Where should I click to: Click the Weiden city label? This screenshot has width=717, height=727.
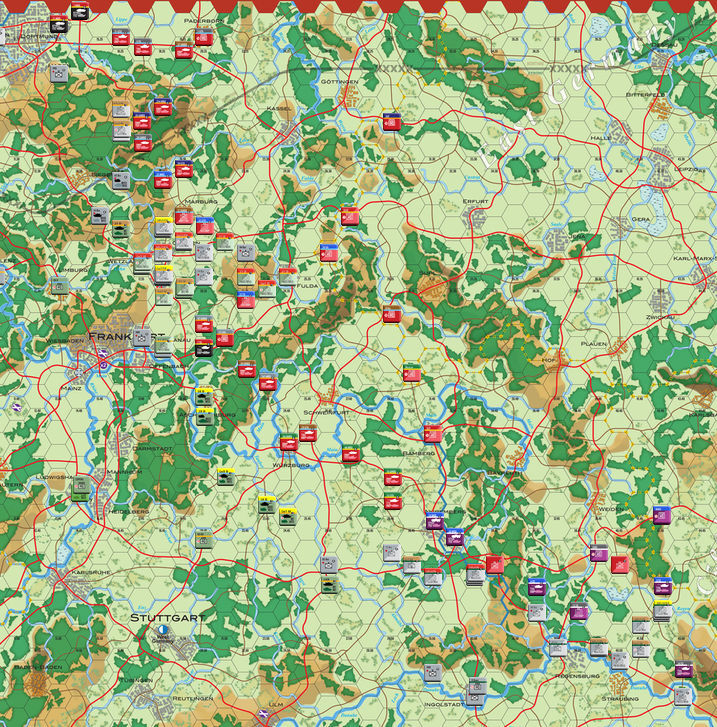pyautogui.click(x=611, y=509)
